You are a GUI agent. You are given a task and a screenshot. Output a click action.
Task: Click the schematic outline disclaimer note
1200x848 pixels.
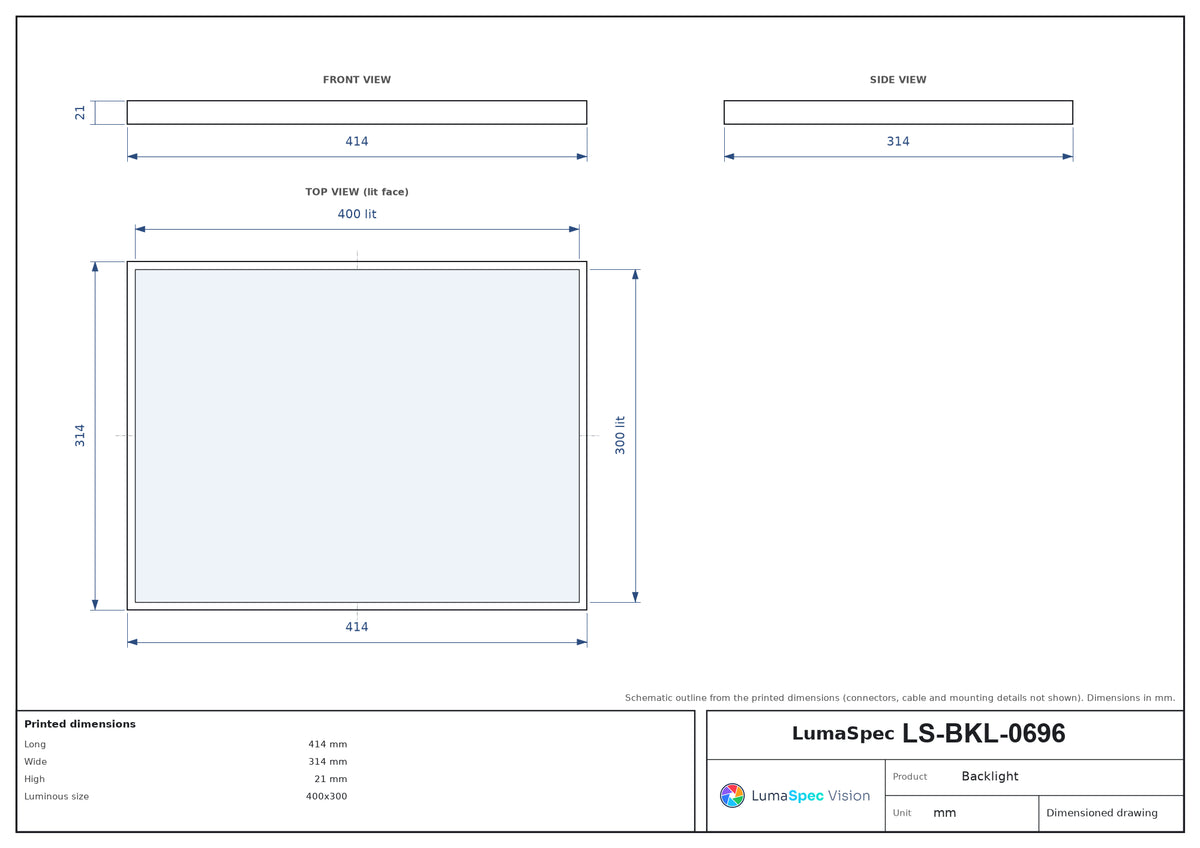[900, 698]
